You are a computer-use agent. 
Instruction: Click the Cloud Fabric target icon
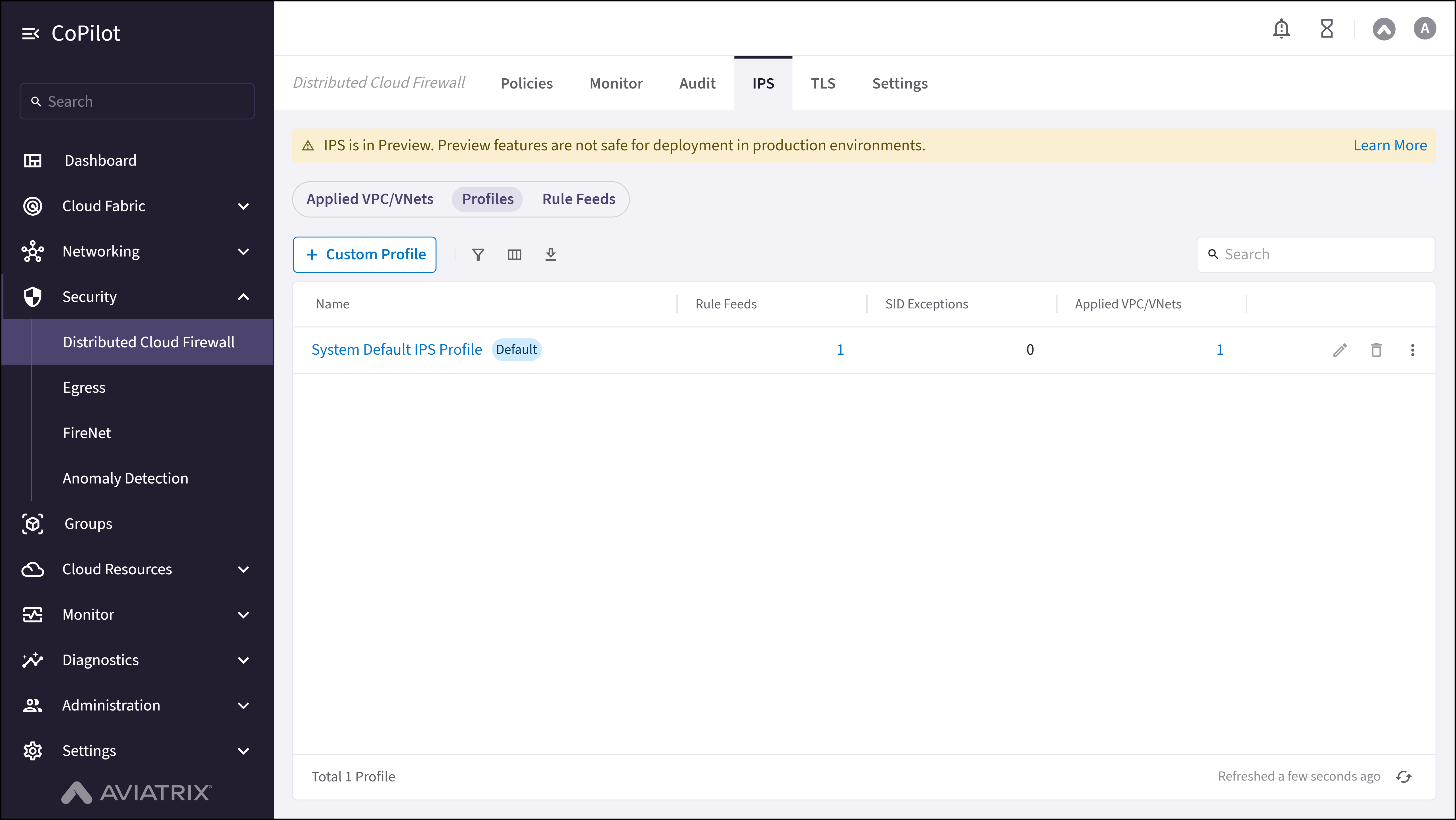(33, 206)
